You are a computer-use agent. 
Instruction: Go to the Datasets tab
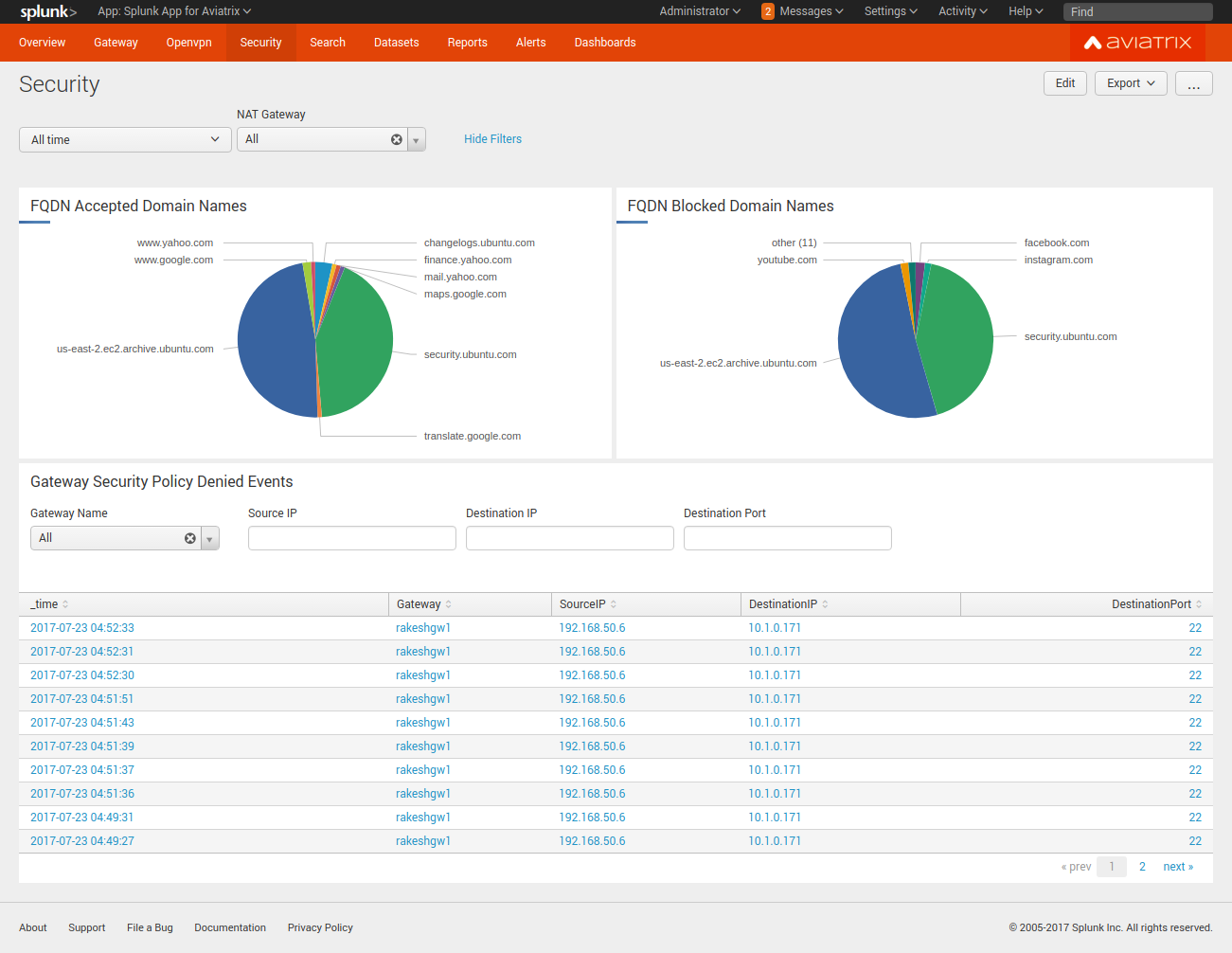coord(397,43)
